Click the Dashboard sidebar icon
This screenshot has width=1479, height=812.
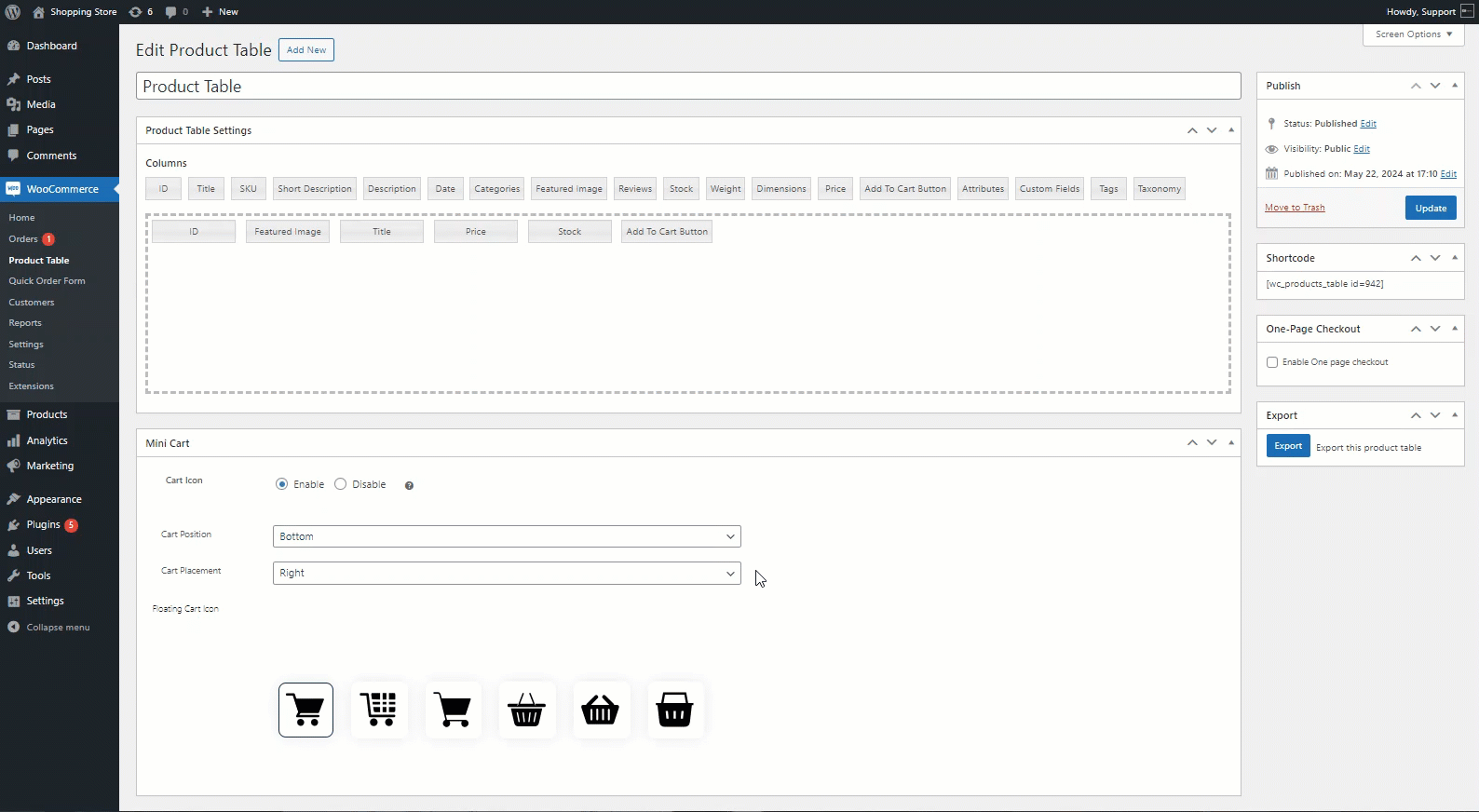coord(13,46)
